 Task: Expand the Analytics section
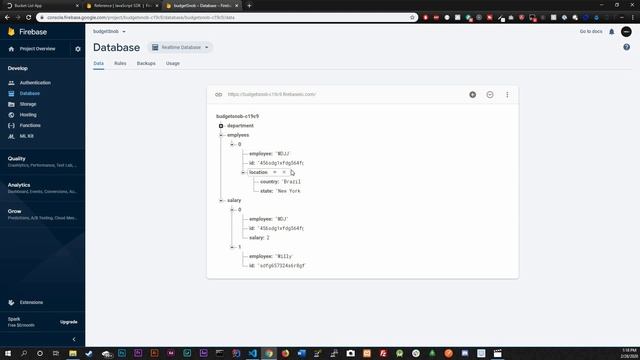pos(42,188)
